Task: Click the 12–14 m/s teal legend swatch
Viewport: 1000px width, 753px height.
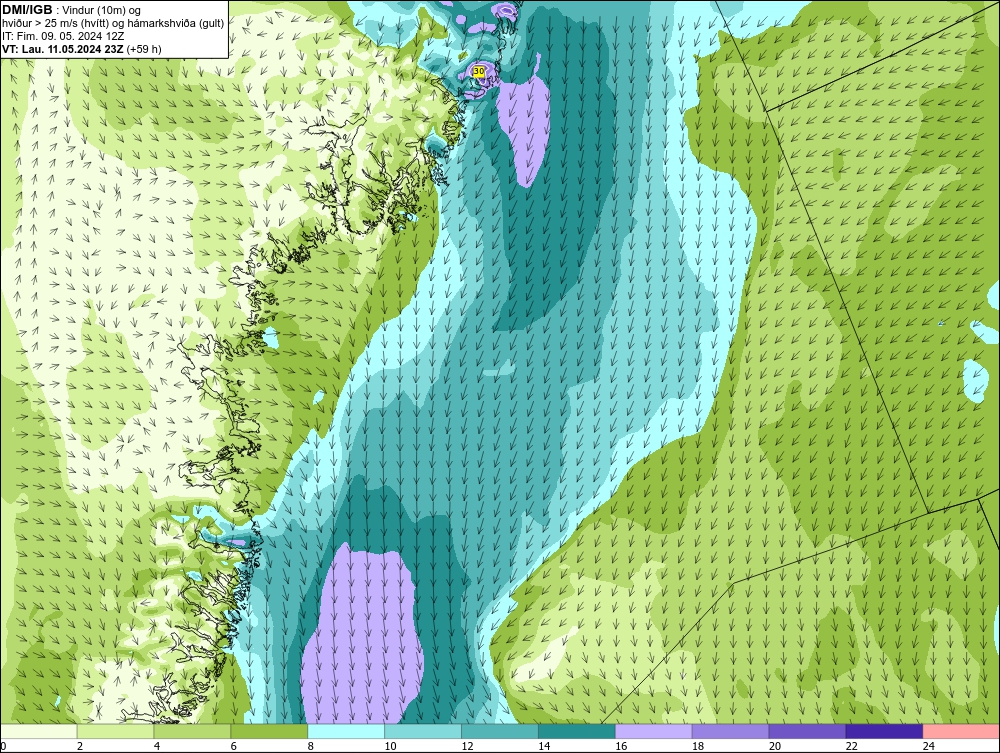Action: pos(500,731)
